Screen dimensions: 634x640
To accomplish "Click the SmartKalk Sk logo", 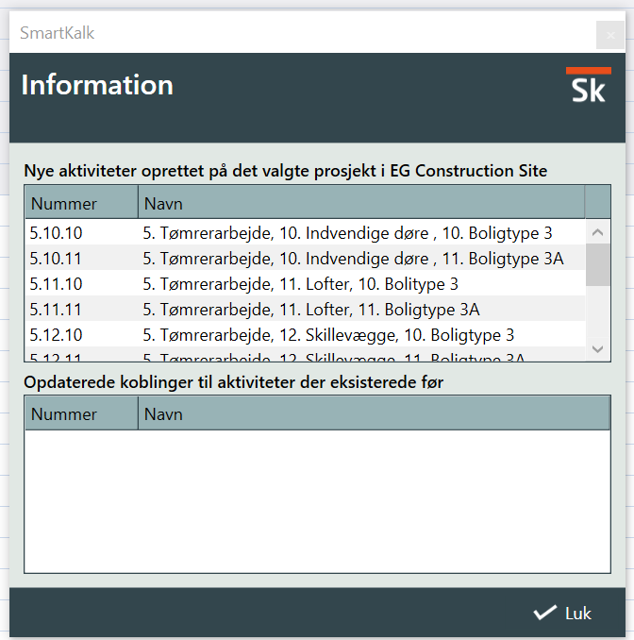I will tap(588, 86).
